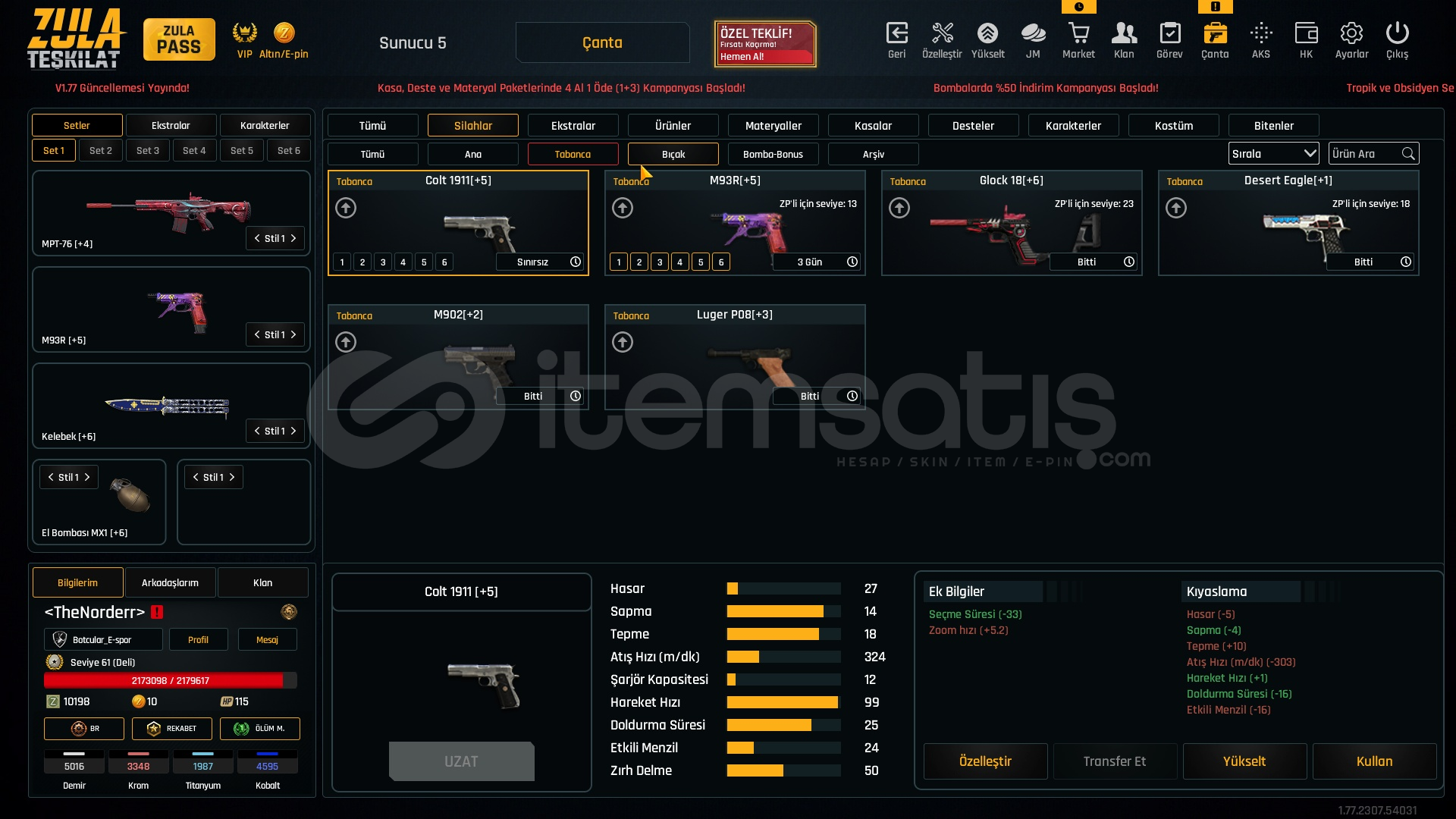The height and width of the screenshot is (819, 1456).
Task: Click the Çıkış power icon
Action: (1397, 33)
